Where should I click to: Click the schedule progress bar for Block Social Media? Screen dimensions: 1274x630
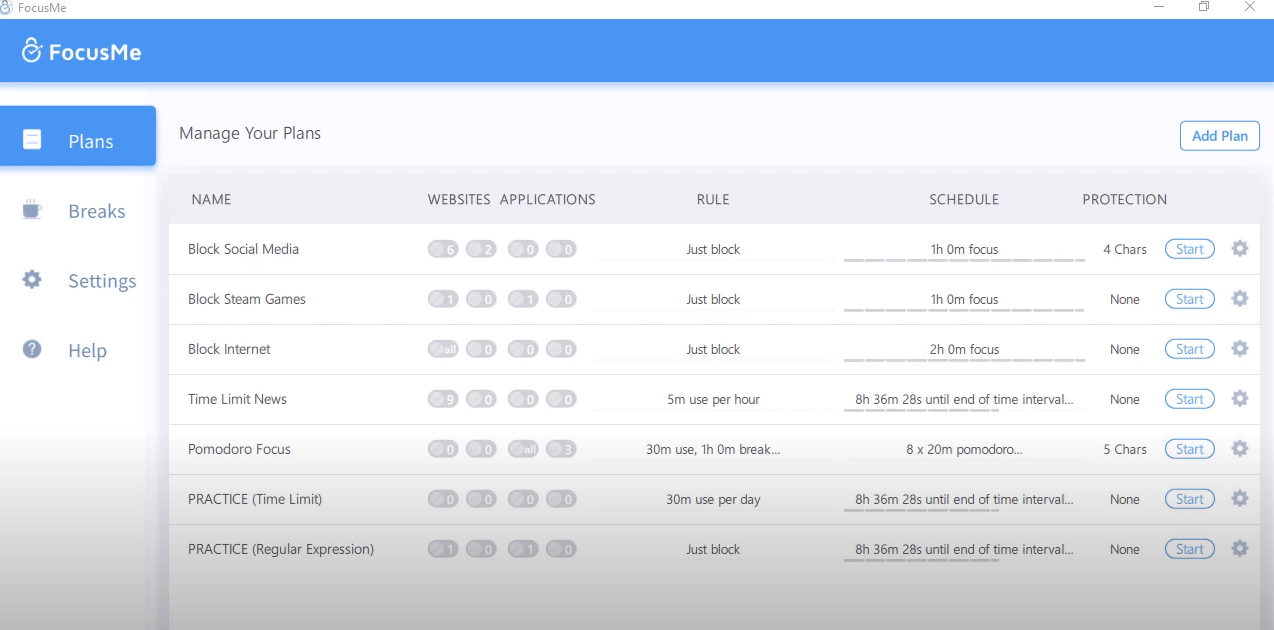964,260
